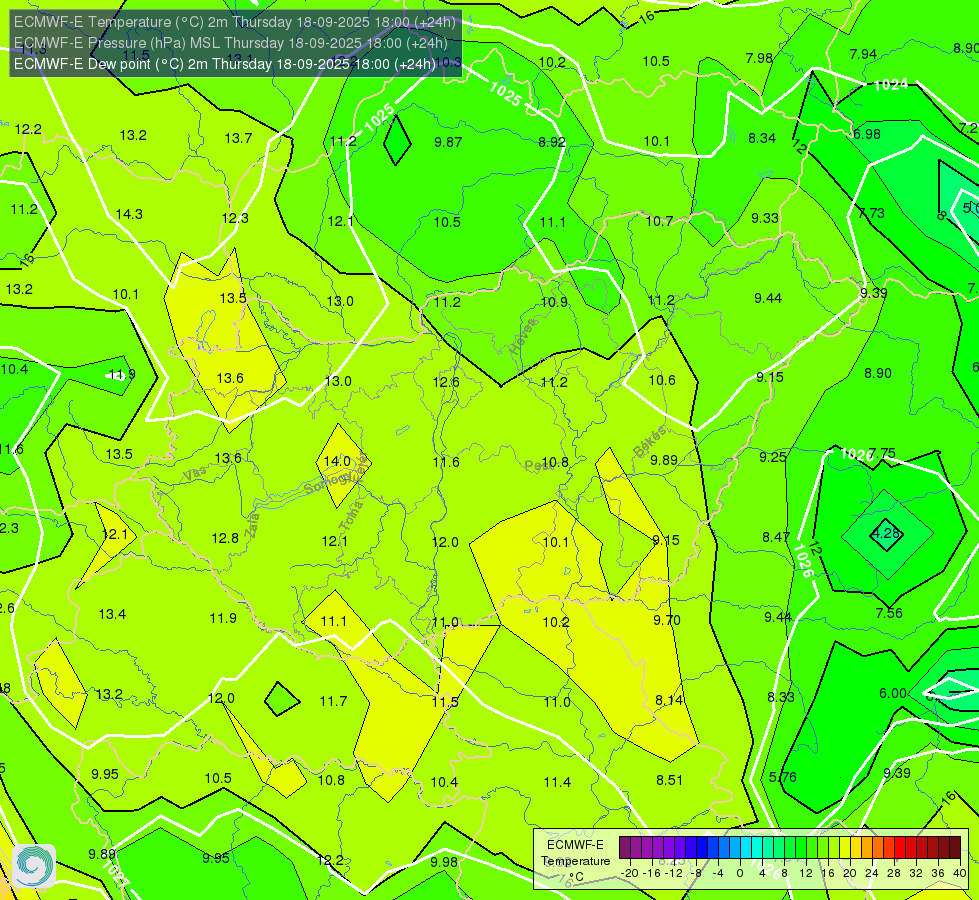This screenshot has width=979, height=900.
Task: Click the map value 13.4
Action: tap(112, 615)
